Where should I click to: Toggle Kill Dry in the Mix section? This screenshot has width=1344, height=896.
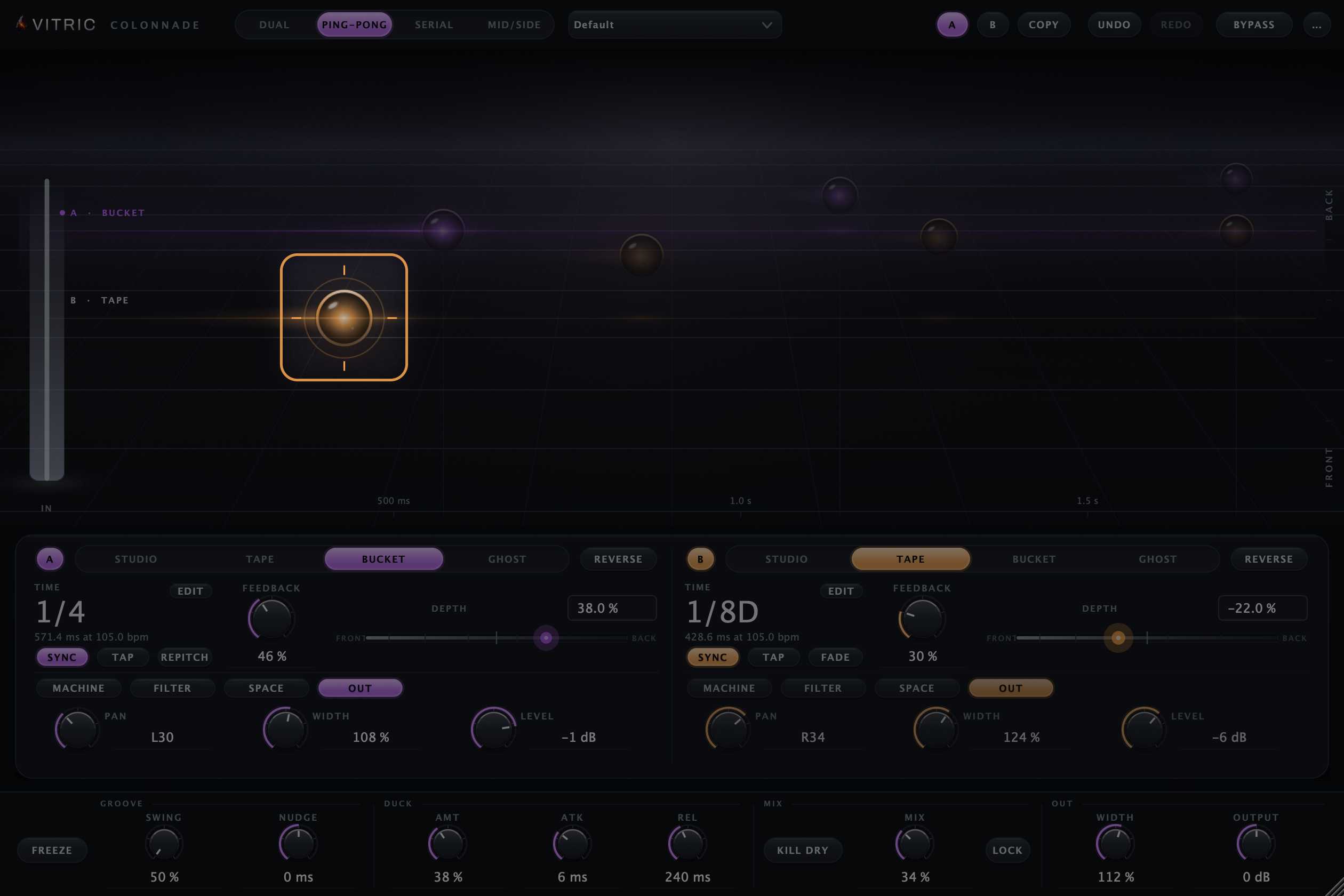[802, 850]
